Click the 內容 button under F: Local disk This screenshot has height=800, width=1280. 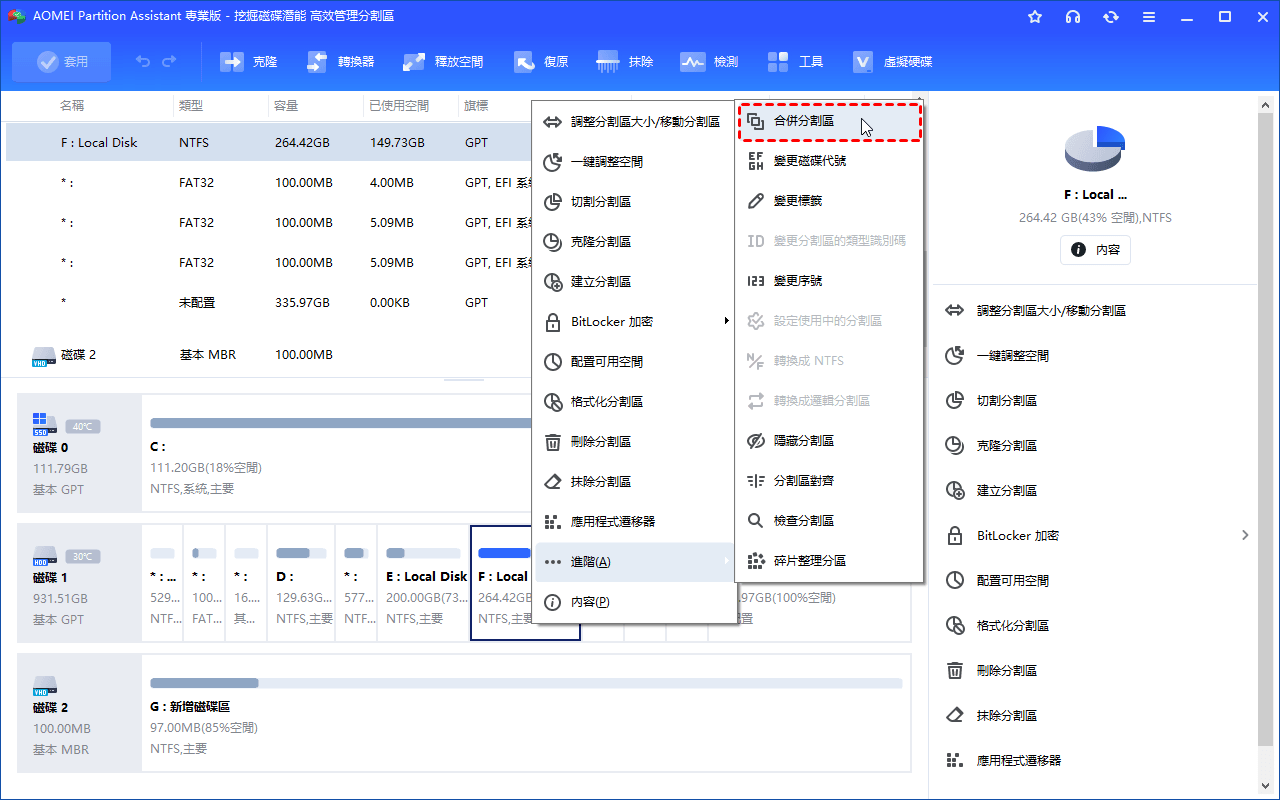(1095, 250)
